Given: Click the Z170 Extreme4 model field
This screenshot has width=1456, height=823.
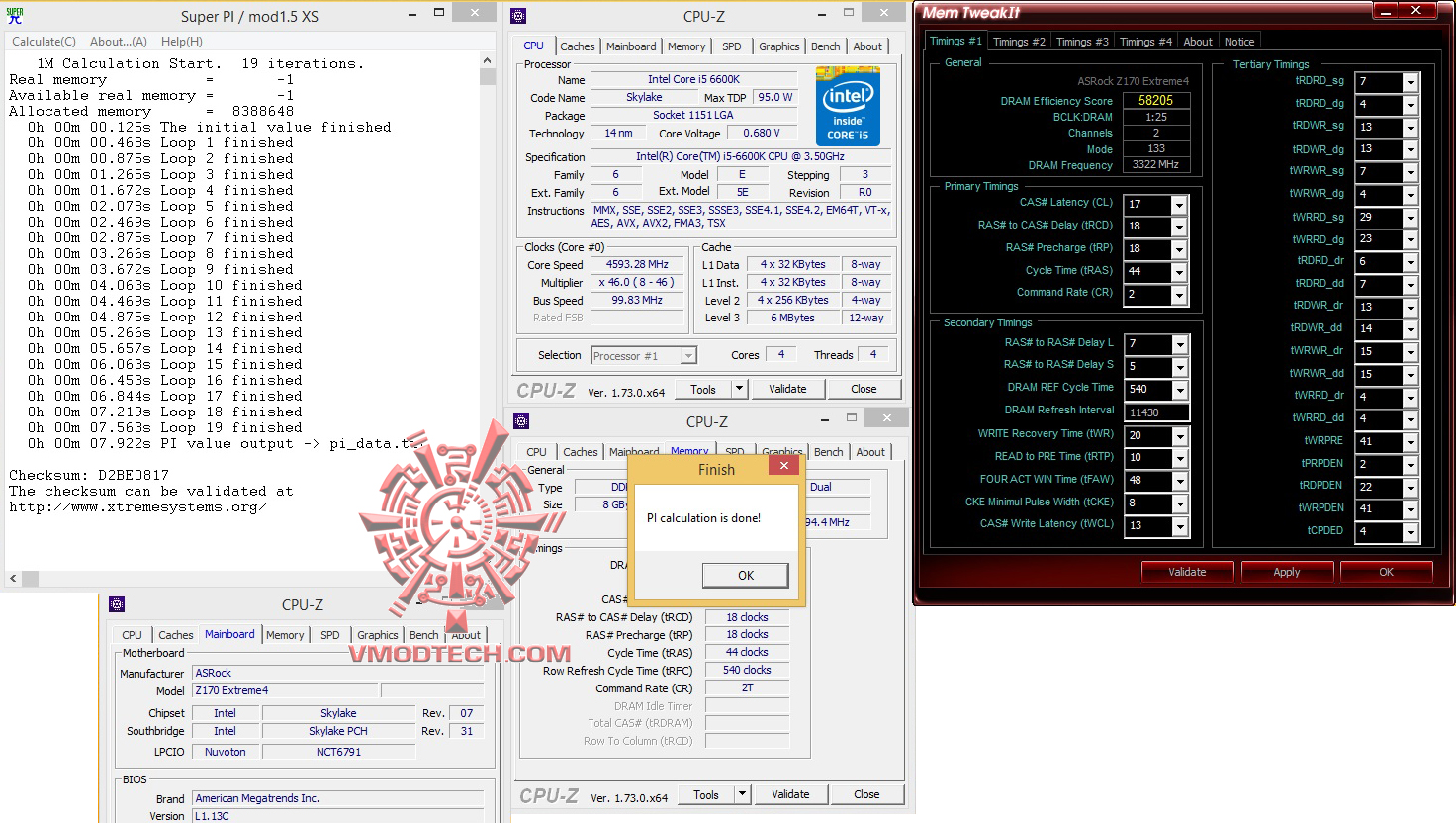Looking at the screenshot, I should point(285,690).
